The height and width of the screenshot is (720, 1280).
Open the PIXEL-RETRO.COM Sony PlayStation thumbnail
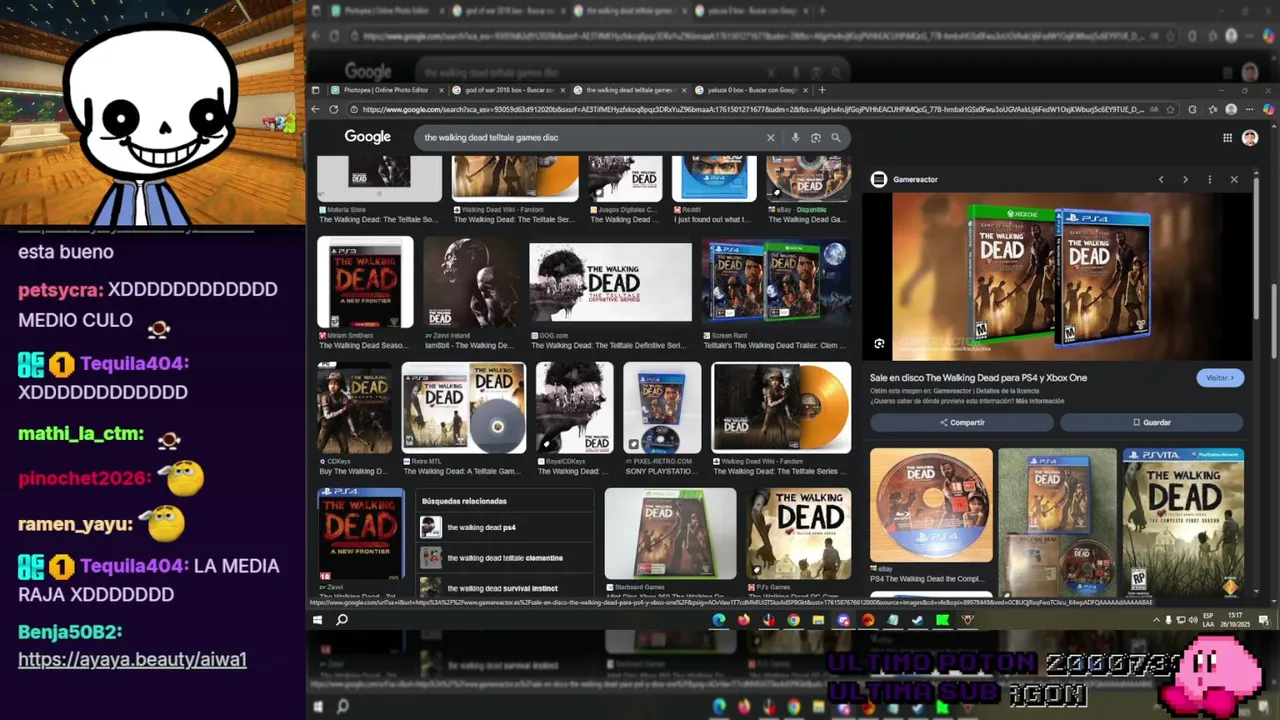tap(662, 408)
